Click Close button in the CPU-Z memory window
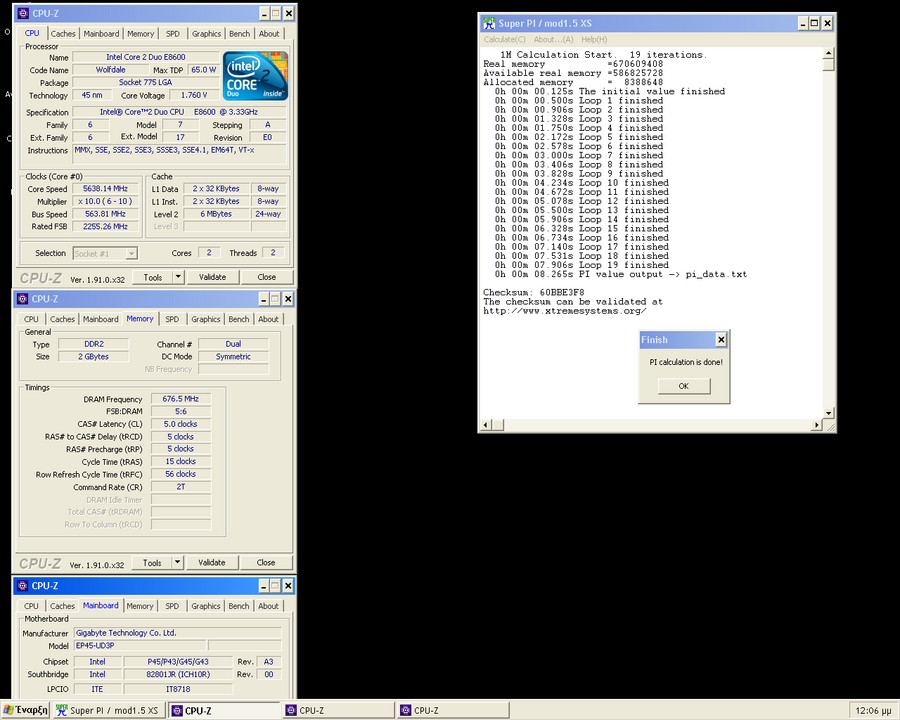 pyautogui.click(x=266, y=563)
